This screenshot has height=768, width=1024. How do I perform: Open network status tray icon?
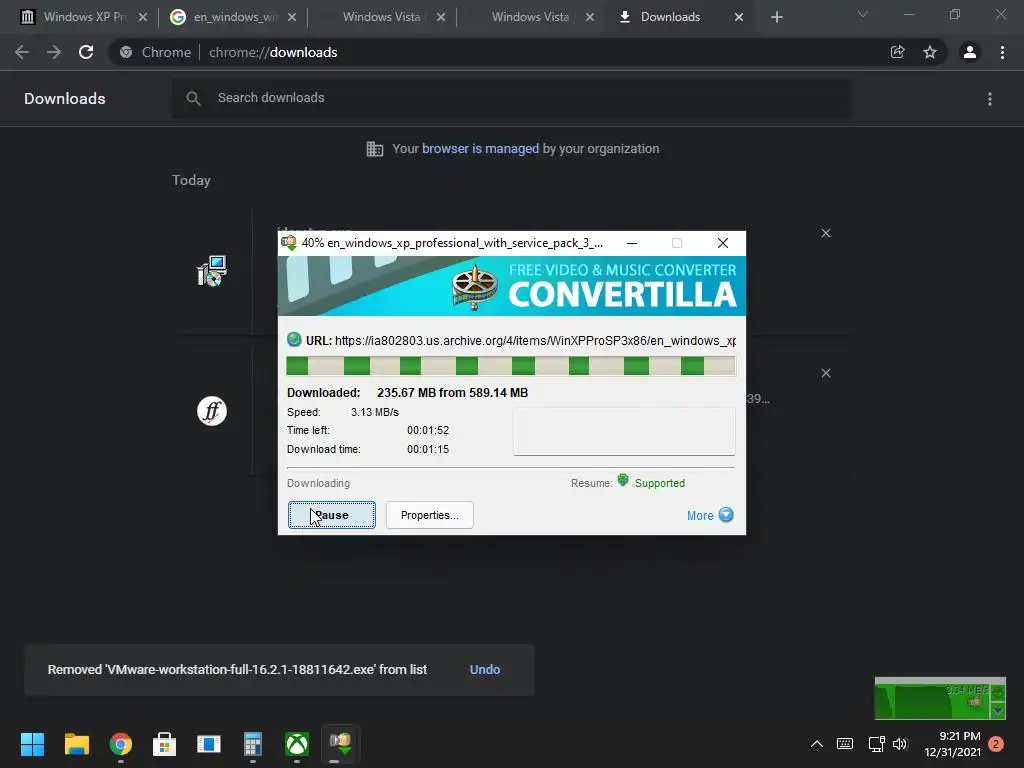click(876, 744)
